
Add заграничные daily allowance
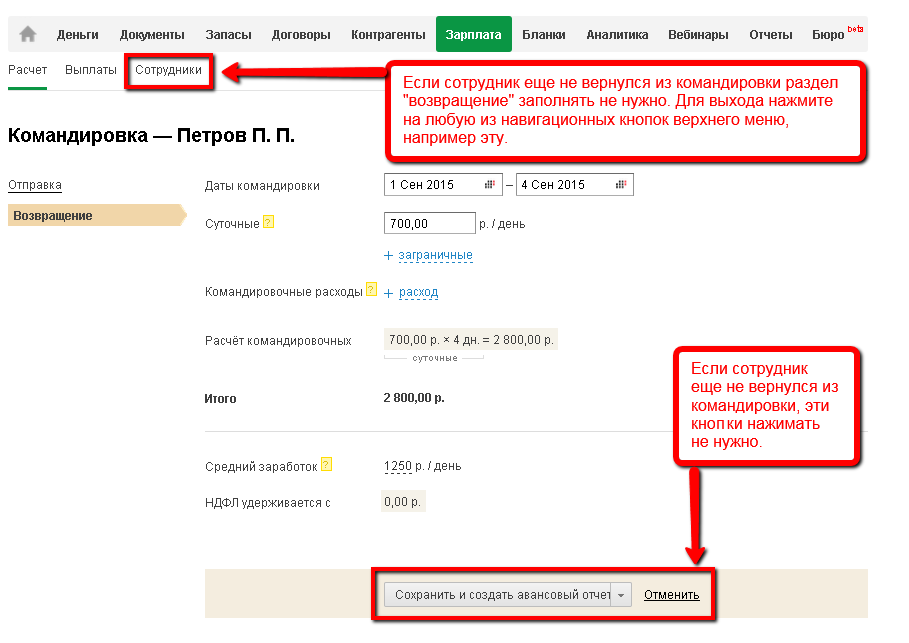coord(435,255)
